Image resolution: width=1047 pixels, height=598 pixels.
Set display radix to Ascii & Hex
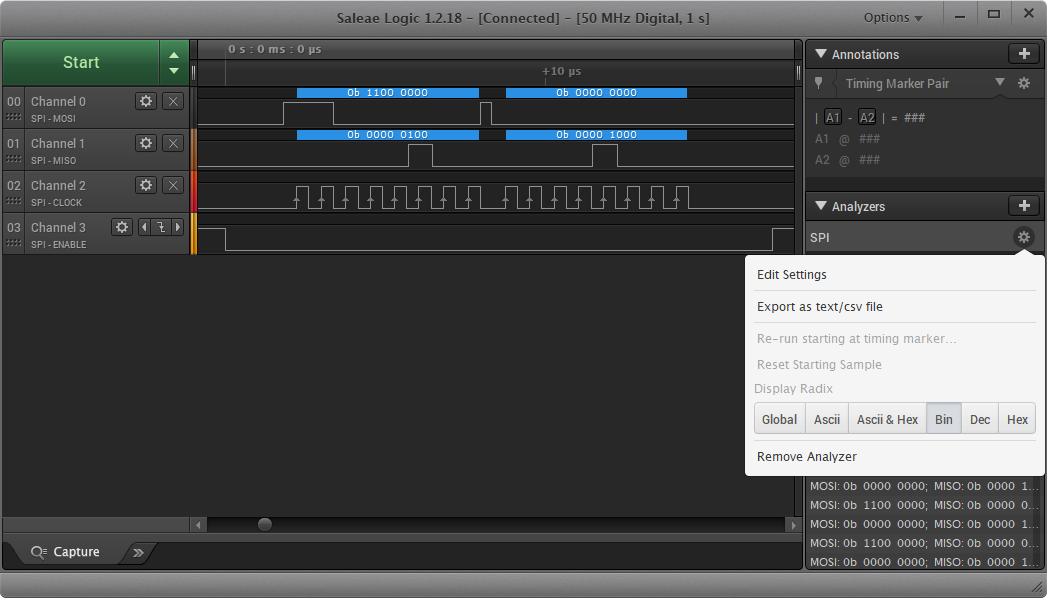[x=887, y=419]
